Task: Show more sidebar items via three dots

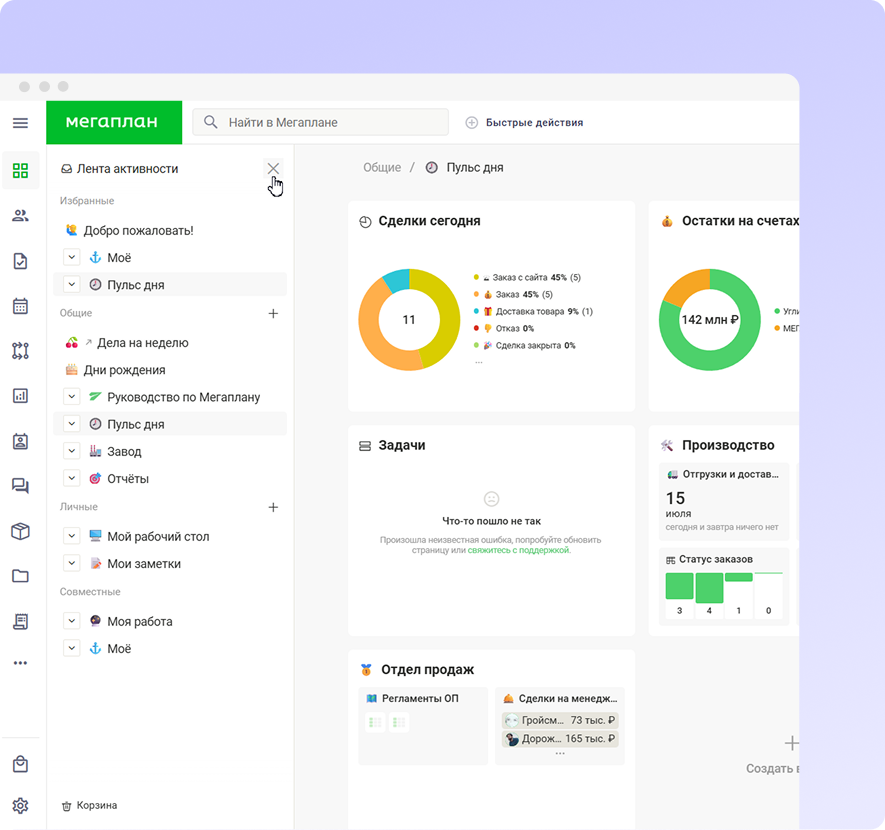Action: click(x=20, y=663)
